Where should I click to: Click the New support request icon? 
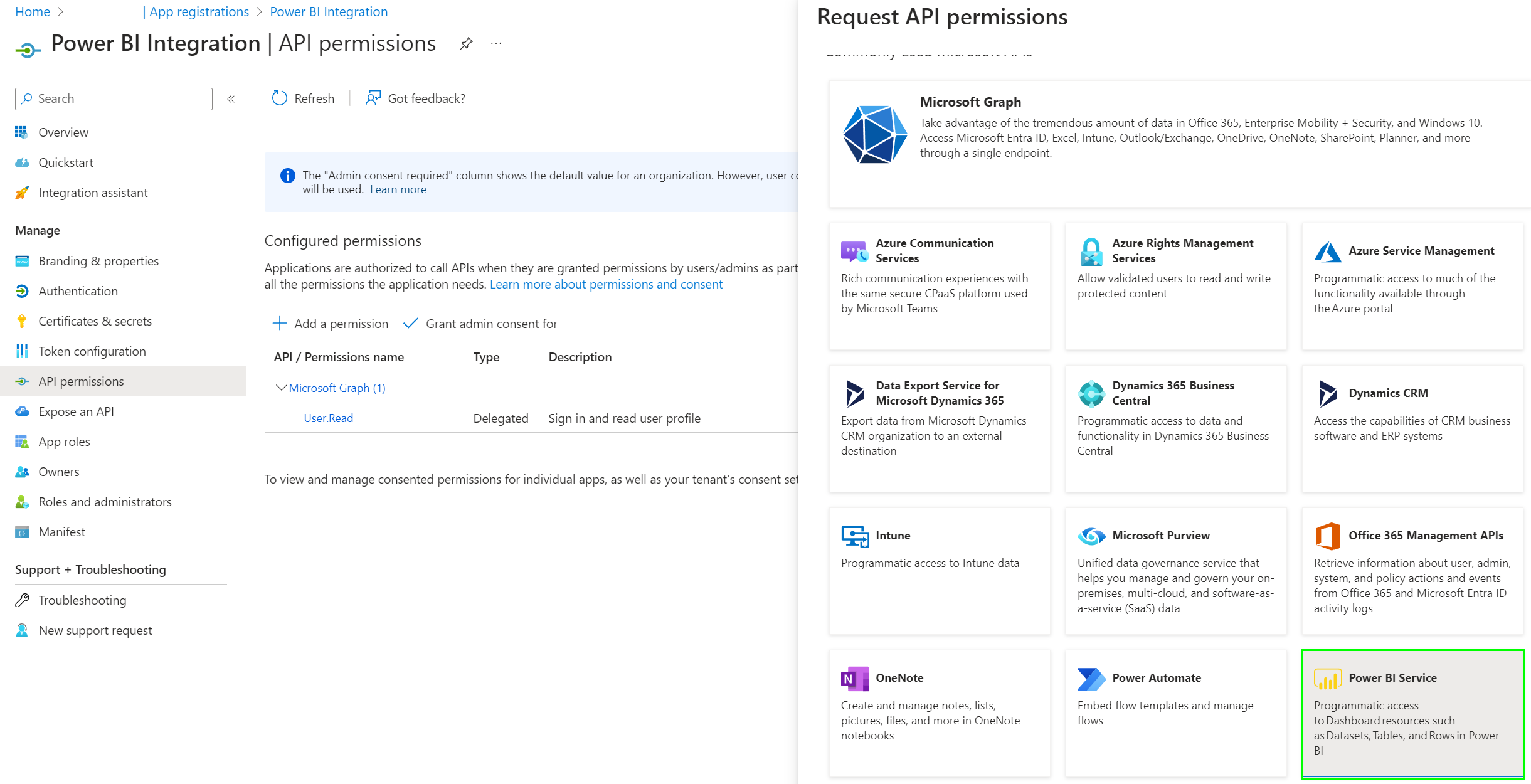[22, 630]
